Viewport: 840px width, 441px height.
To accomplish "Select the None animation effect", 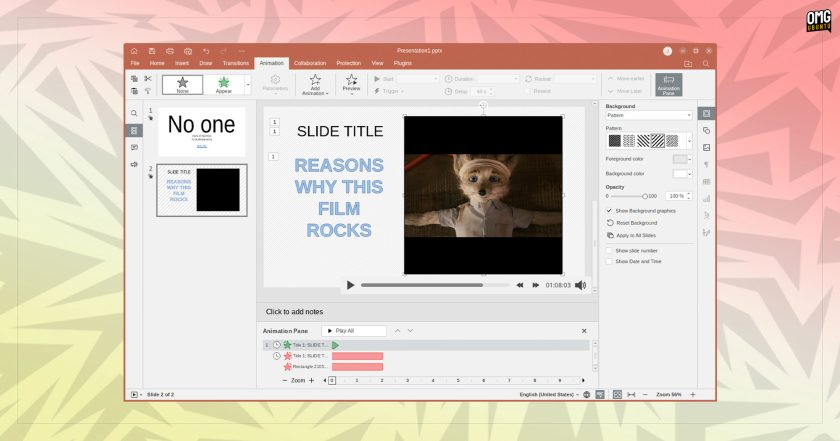I will tap(183, 85).
